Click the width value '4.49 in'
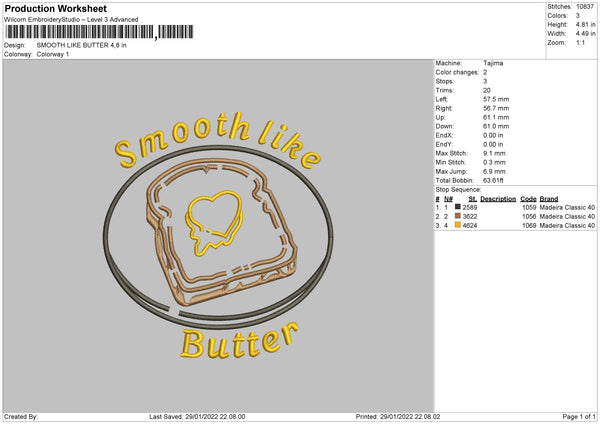Screen dimensions: 600x424 point(585,34)
